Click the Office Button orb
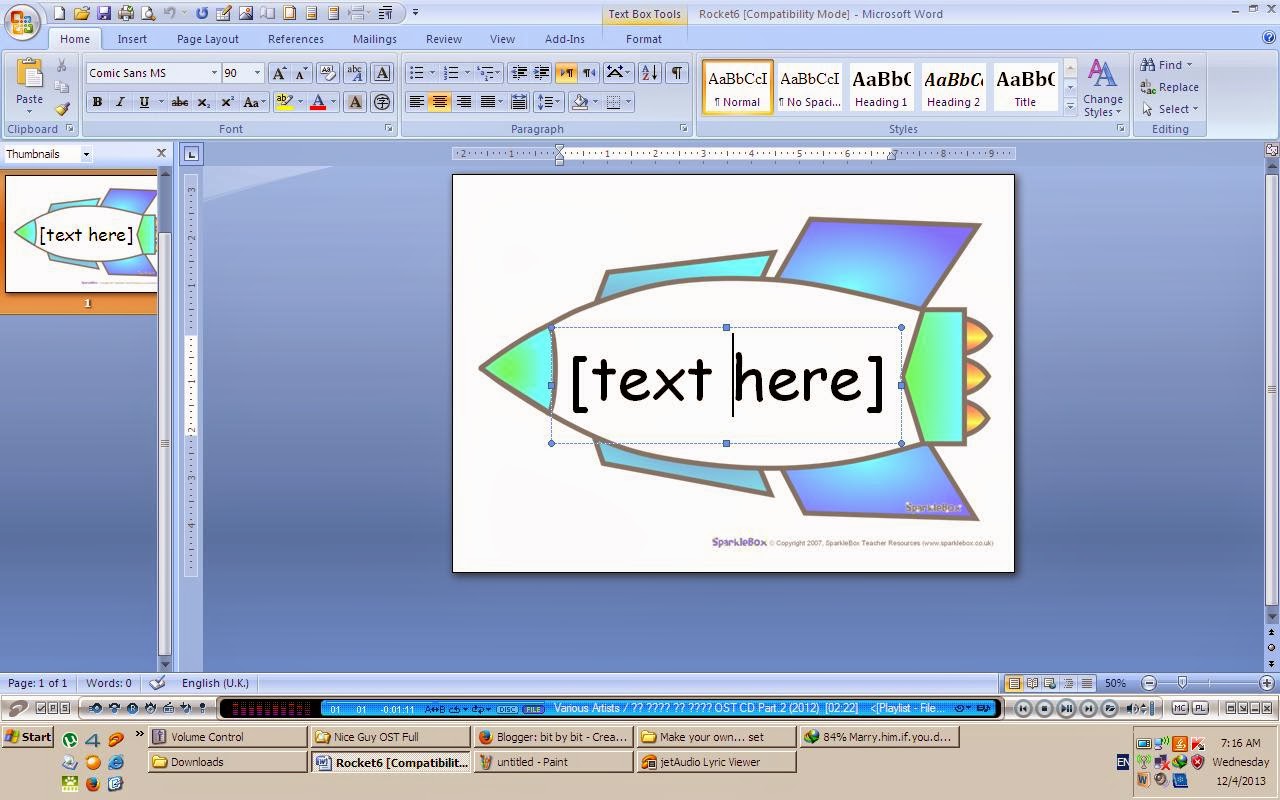 pos(21,22)
